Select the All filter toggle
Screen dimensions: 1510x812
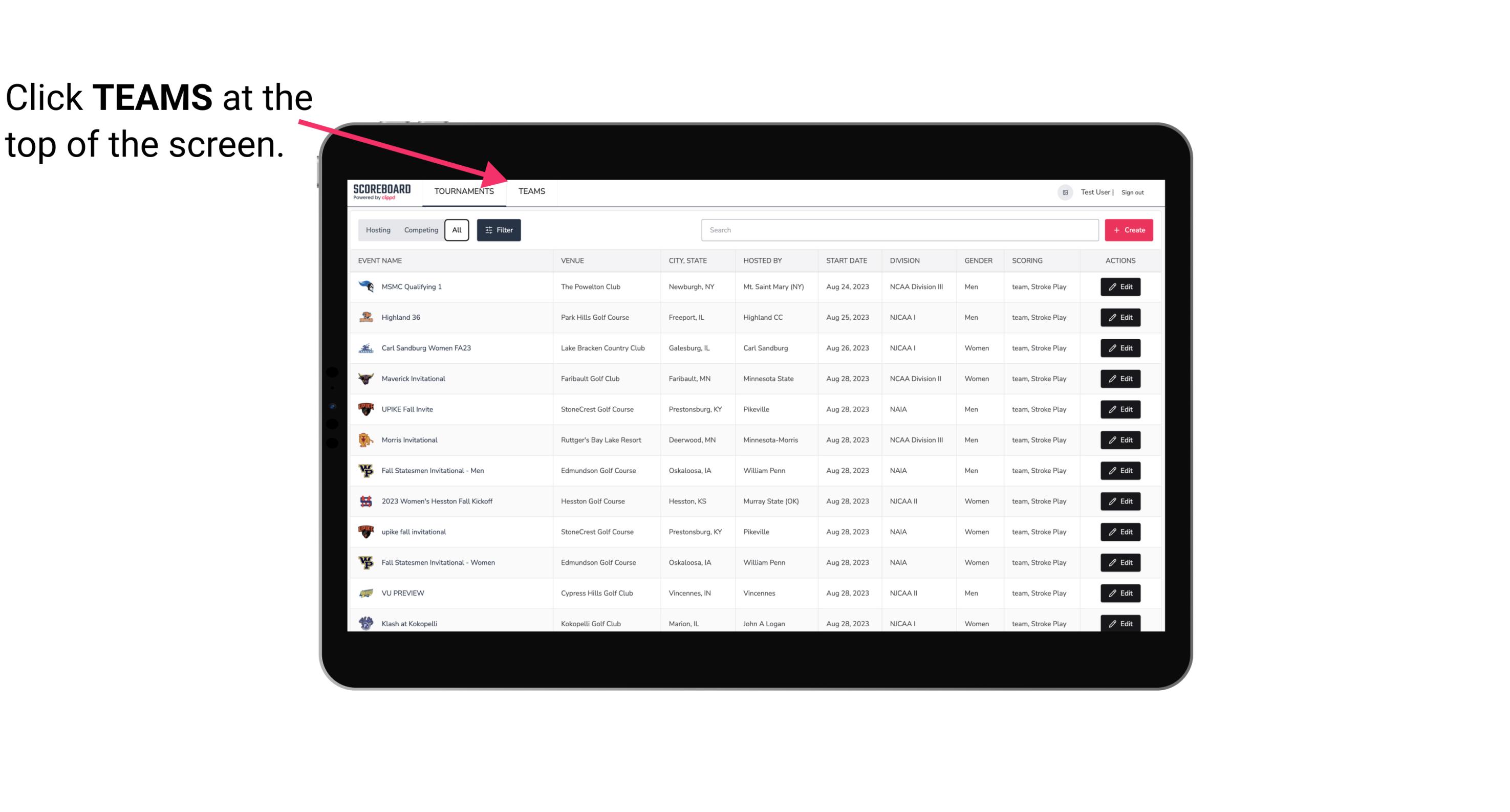click(x=457, y=229)
